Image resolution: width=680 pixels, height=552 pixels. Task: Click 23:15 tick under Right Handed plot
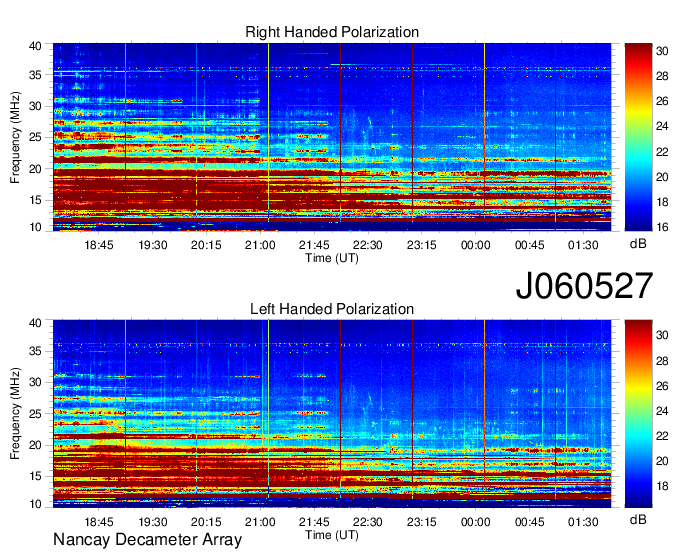pos(422,245)
